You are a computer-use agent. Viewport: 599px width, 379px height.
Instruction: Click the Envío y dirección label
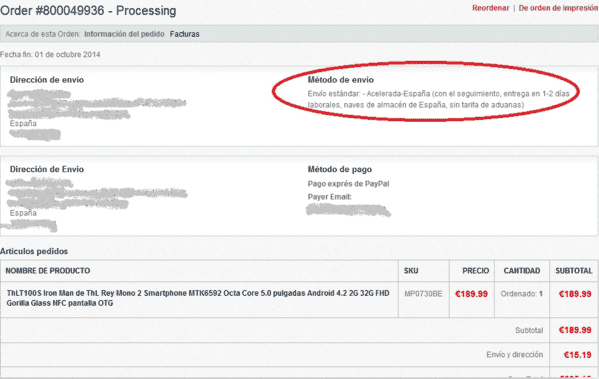click(515, 355)
